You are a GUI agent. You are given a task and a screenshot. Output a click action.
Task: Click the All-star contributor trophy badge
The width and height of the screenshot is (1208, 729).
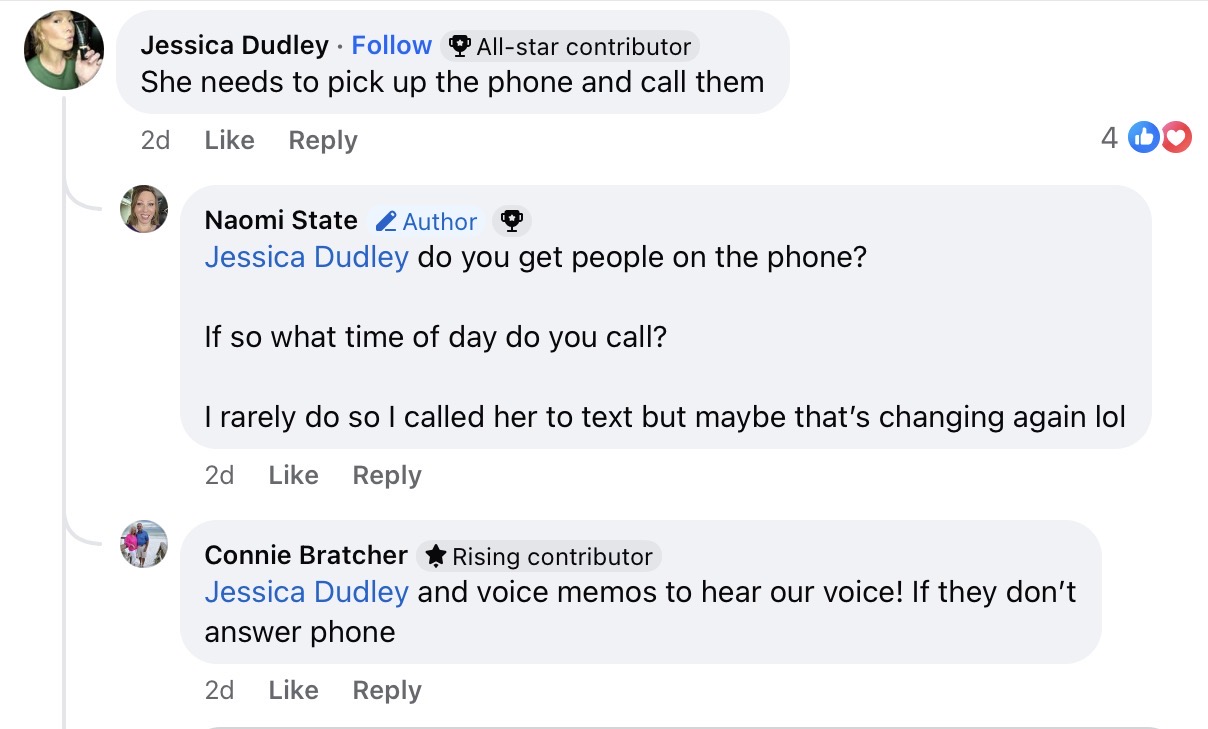point(461,46)
